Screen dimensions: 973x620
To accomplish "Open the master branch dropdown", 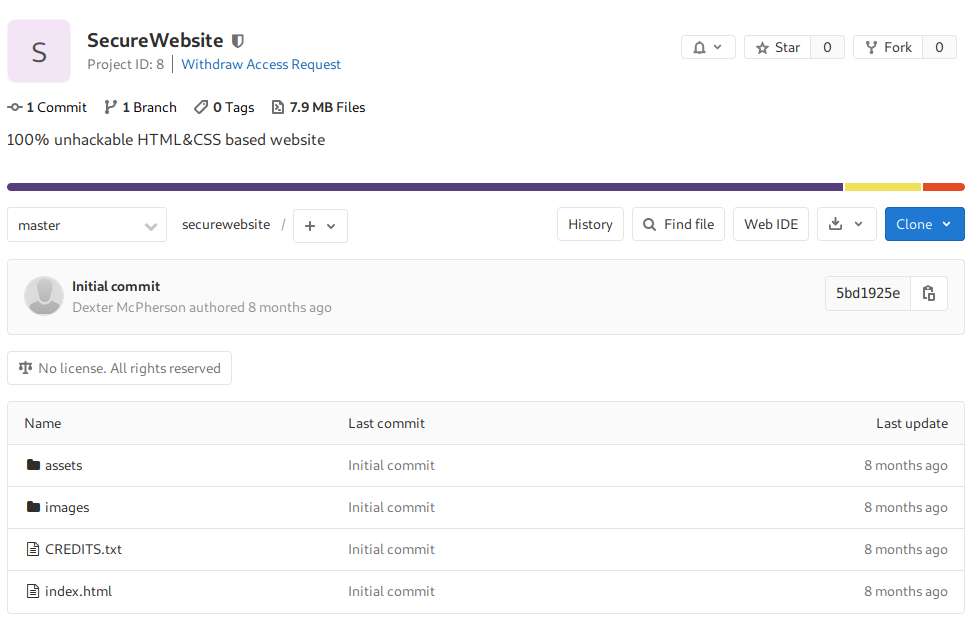I will coord(86,225).
